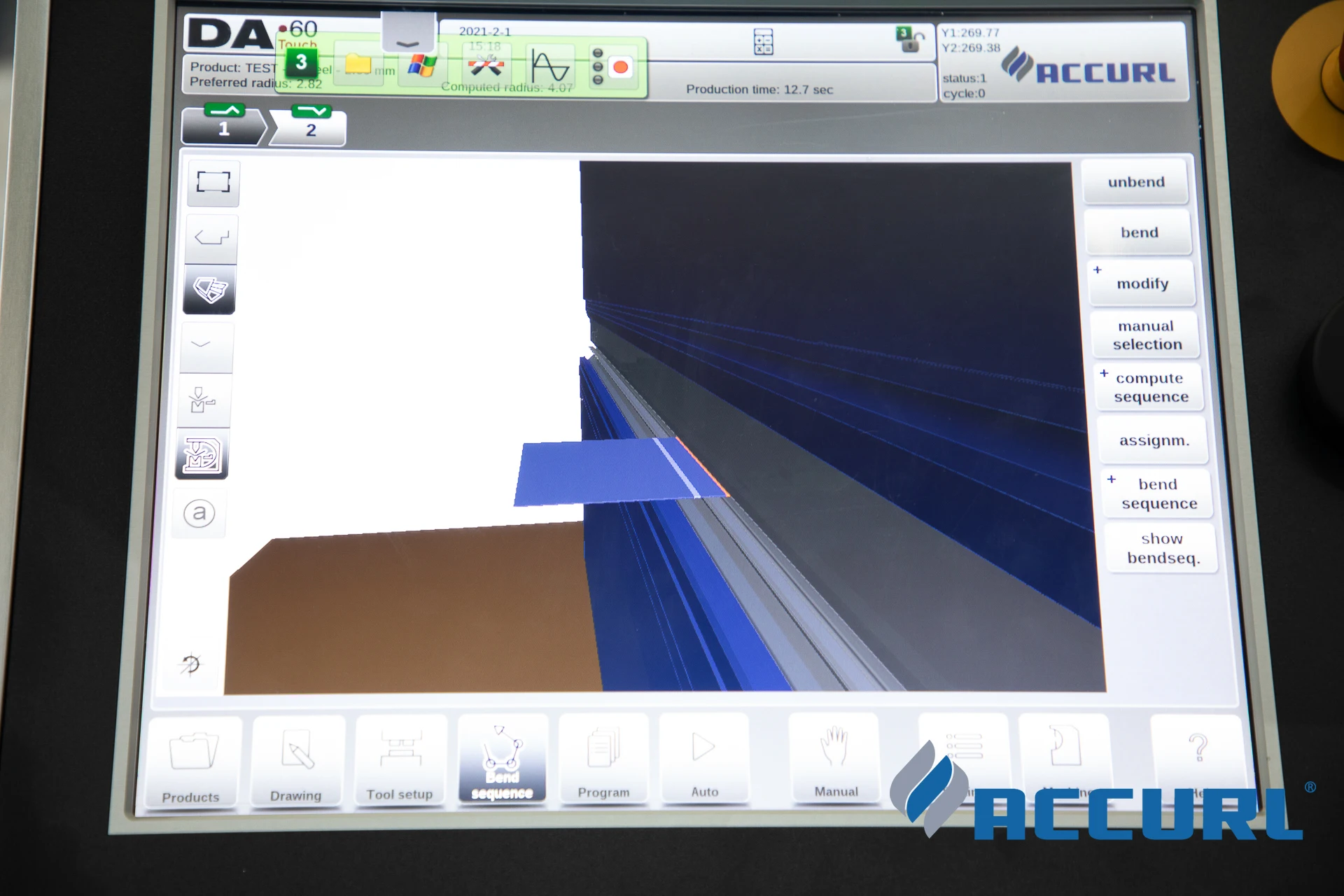Click the circled 'a' button on left toolbar
1344x896 pixels.
click(199, 513)
